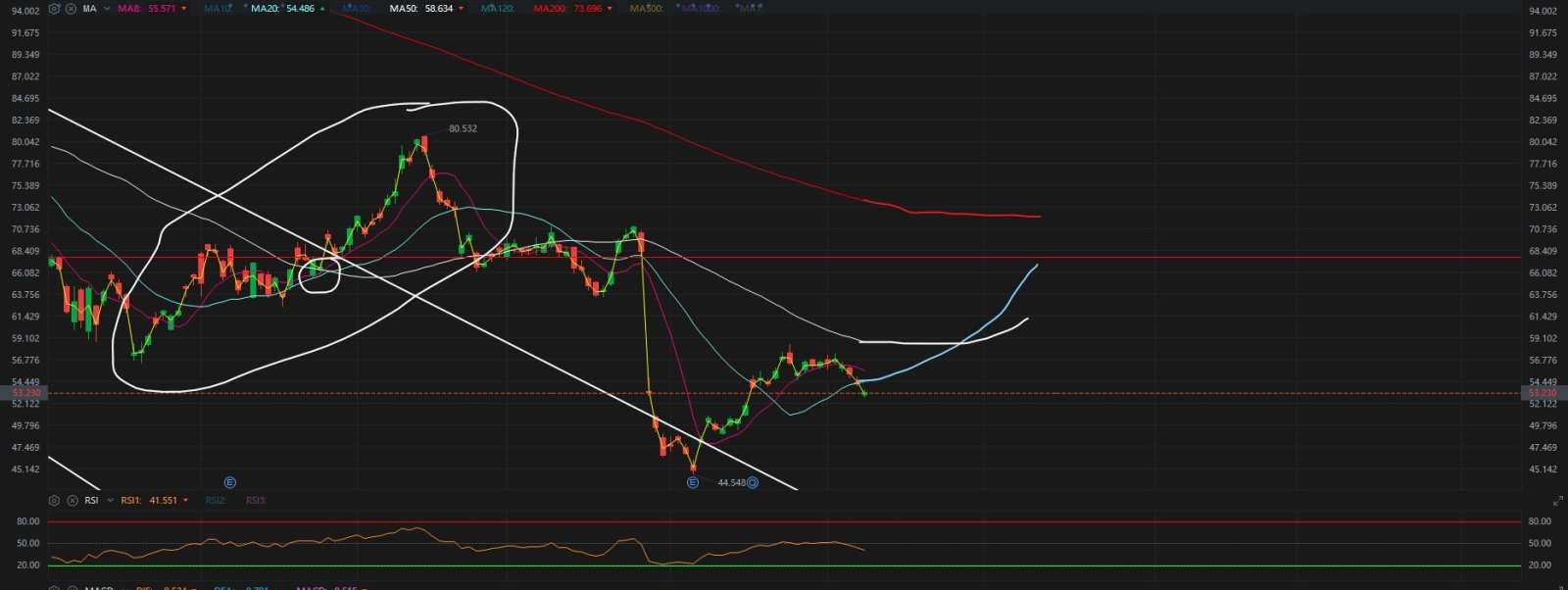
Task: Open RSI indicator settings gear
Action: coord(55,501)
